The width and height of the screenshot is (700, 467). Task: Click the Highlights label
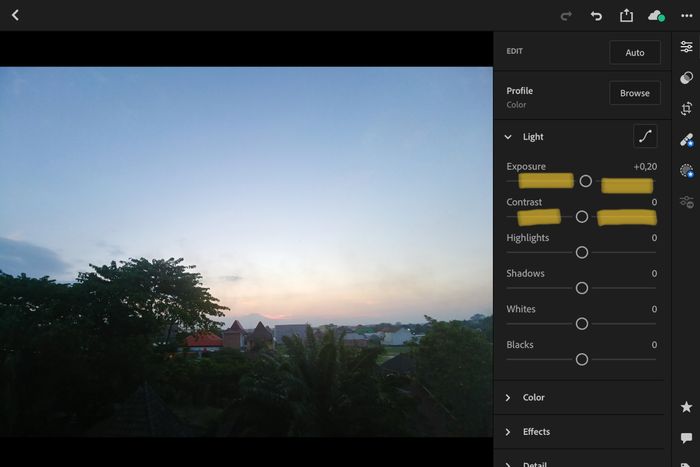[x=528, y=238]
